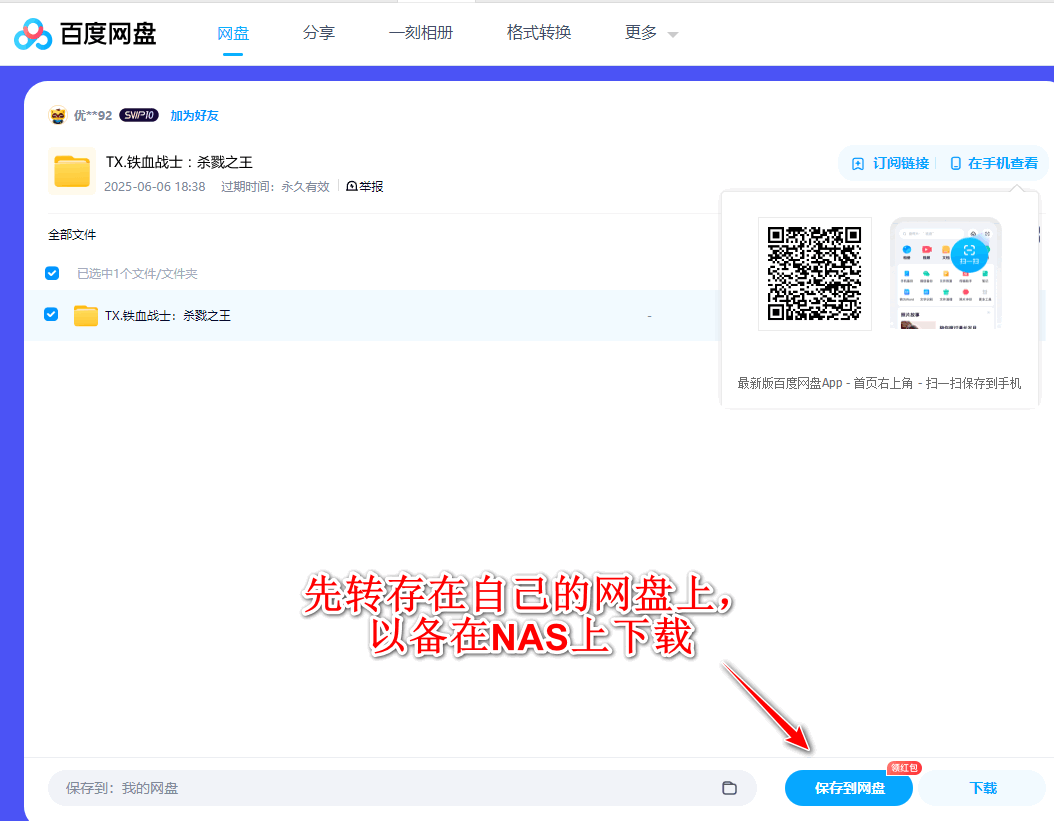Click the SVIP10 membership badge
Image resolution: width=1054 pixels, height=821 pixels.
coord(139,116)
